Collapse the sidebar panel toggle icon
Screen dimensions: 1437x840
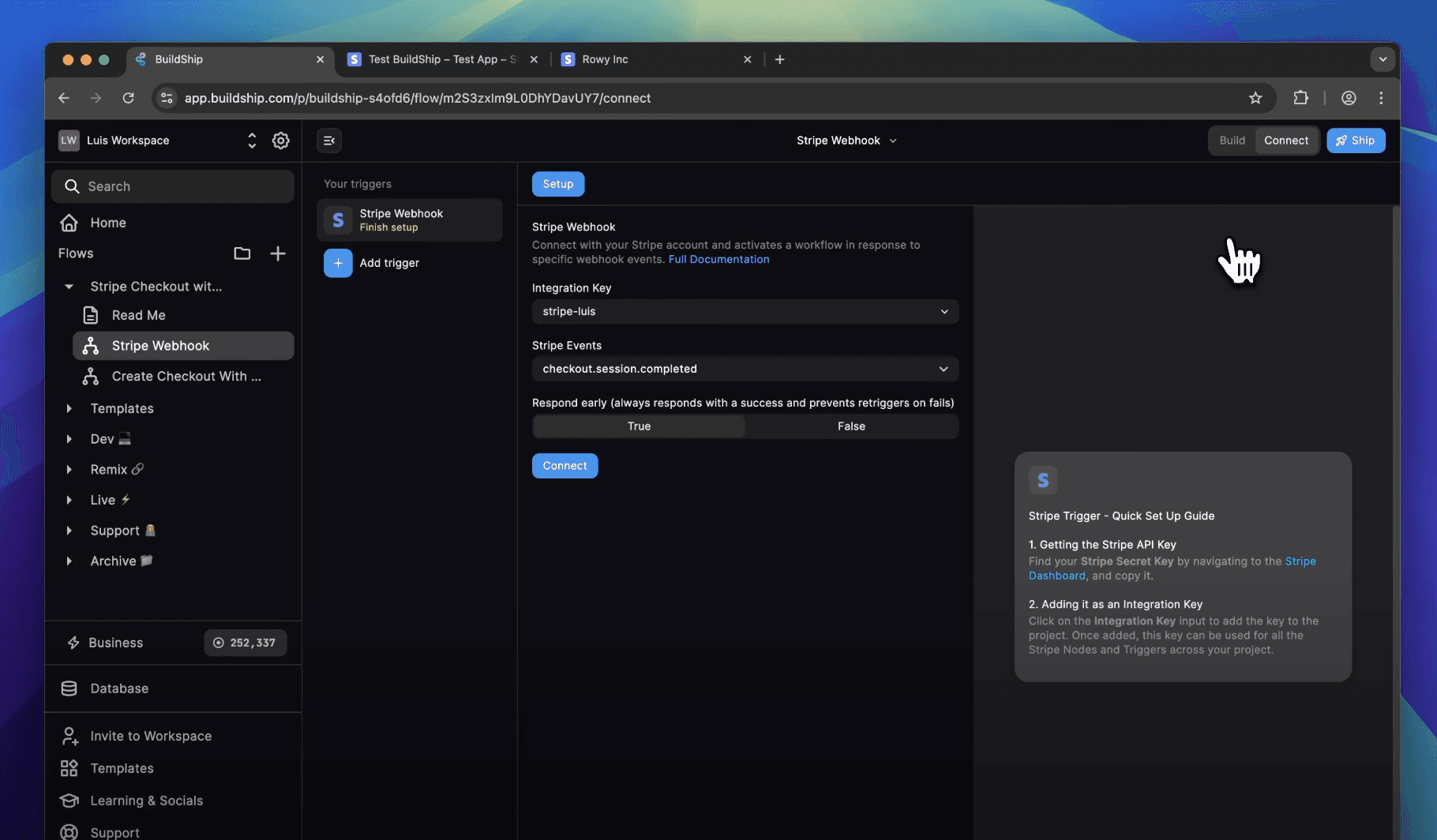tap(329, 141)
